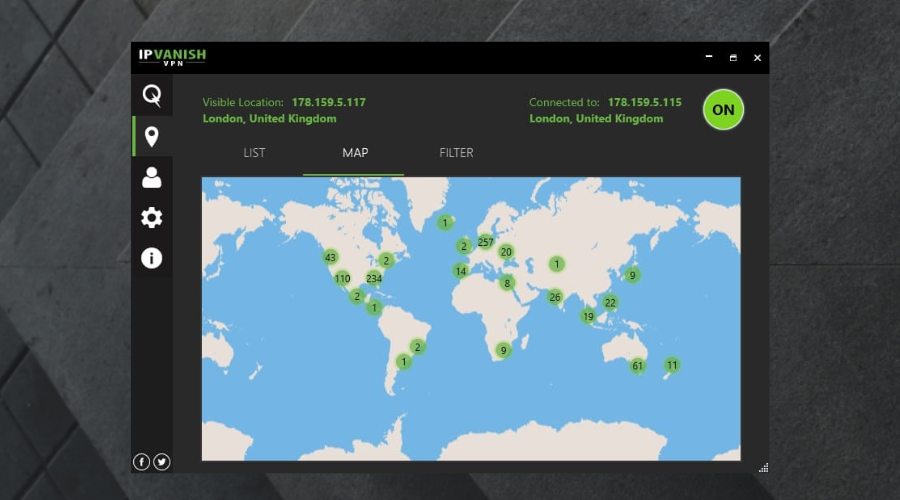
Task: Select the 2 server marker in Mexico
Action: [x=357, y=296]
